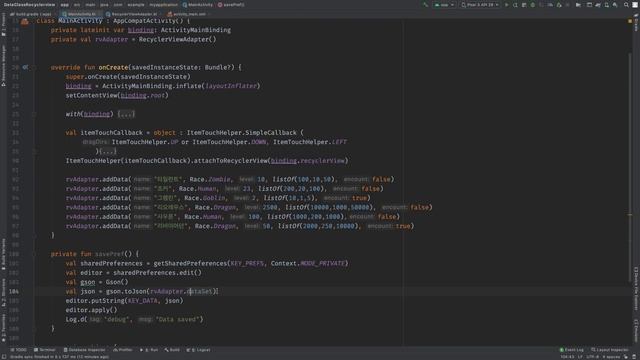This screenshot has width=640, height=360.
Task: Click the 4 spaces indent status entry
Action: tap(611, 357)
